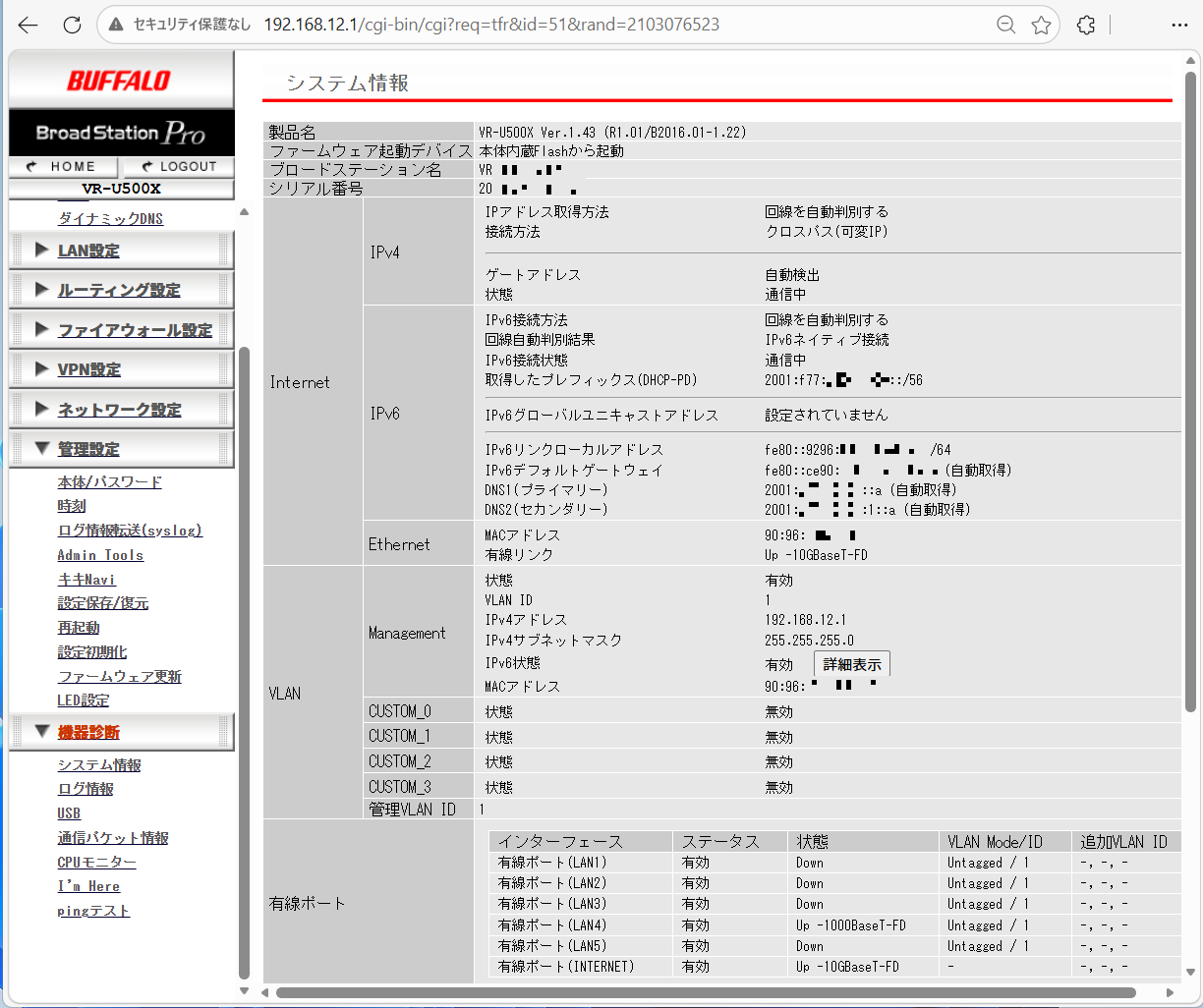The width and height of the screenshot is (1203, 1008).
Task: Click the zoom magnifier icon in address bar
Action: [1005, 26]
